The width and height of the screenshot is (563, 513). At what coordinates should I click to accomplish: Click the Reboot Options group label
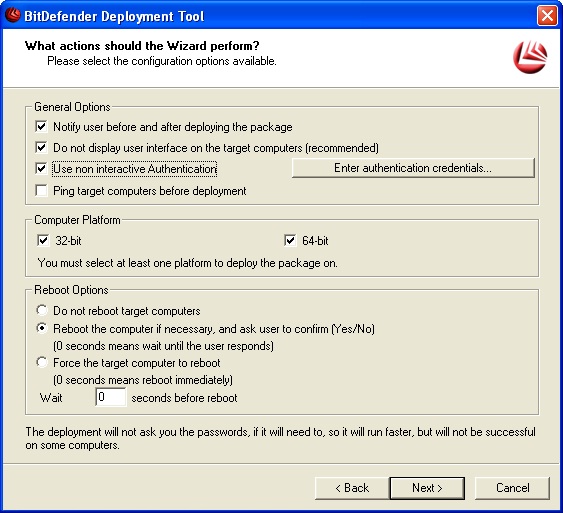click(71, 290)
